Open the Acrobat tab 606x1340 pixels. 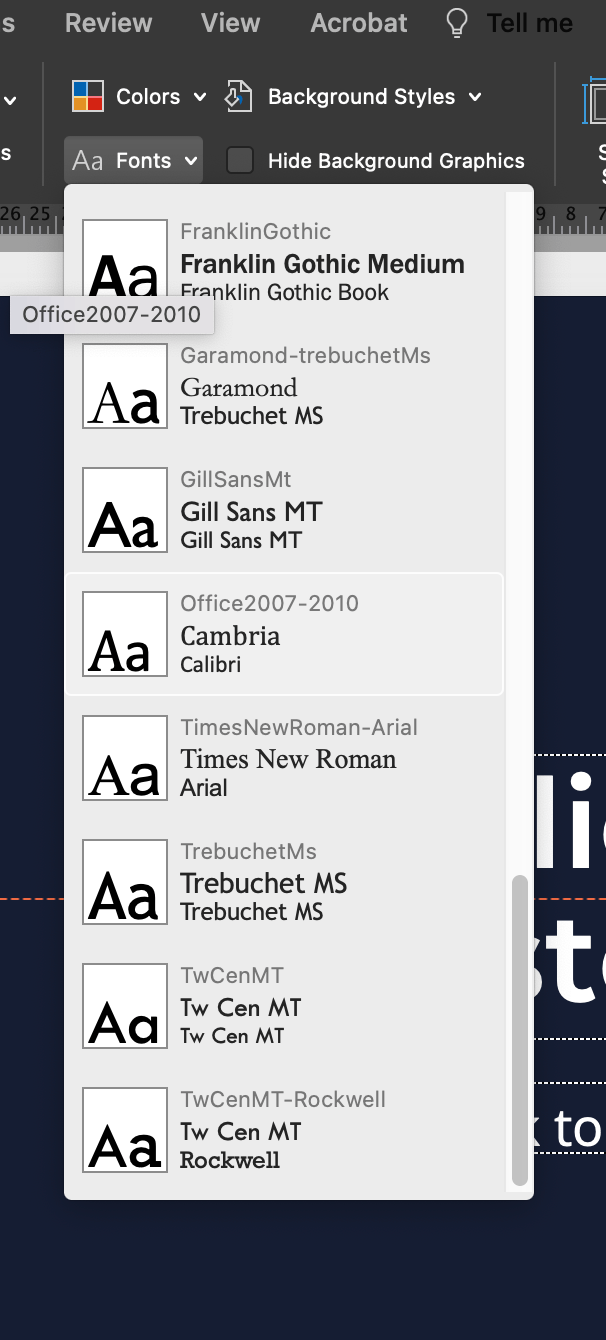[359, 23]
